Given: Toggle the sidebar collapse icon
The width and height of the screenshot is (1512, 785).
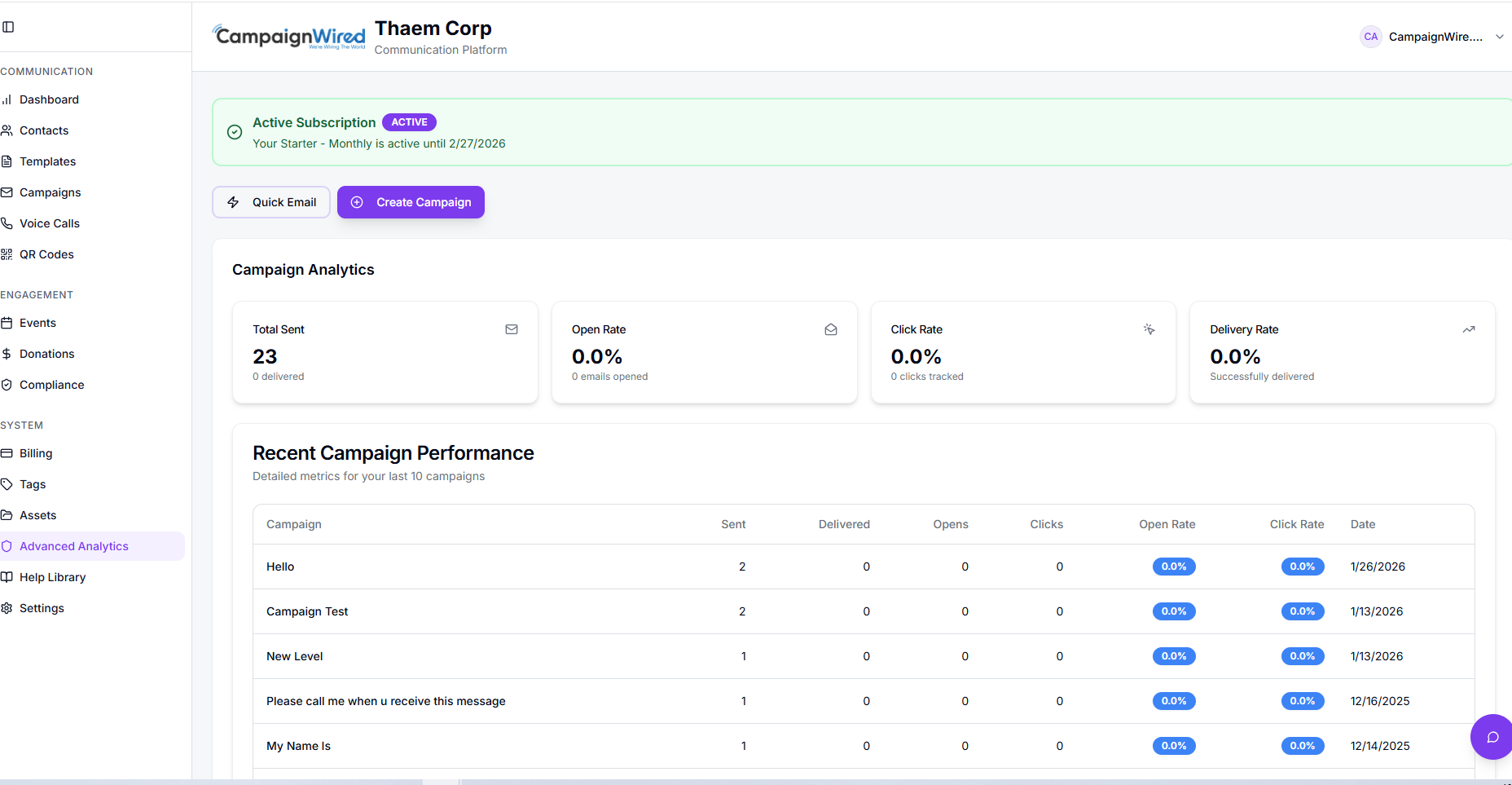Looking at the screenshot, I should point(8,27).
